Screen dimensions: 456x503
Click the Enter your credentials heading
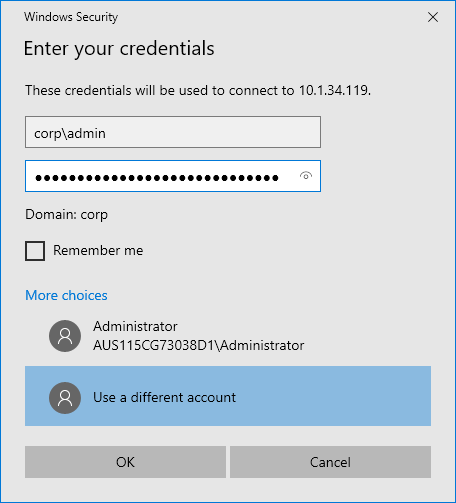pyautogui.click(x=119, y=49)
